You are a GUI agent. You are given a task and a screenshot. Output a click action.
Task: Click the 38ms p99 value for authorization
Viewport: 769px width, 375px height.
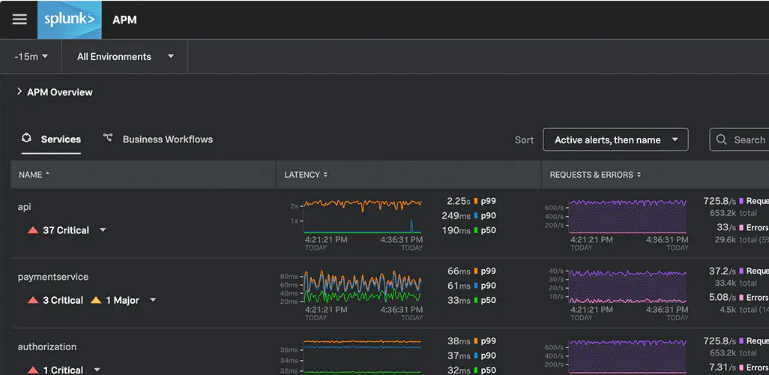point(459,341)
